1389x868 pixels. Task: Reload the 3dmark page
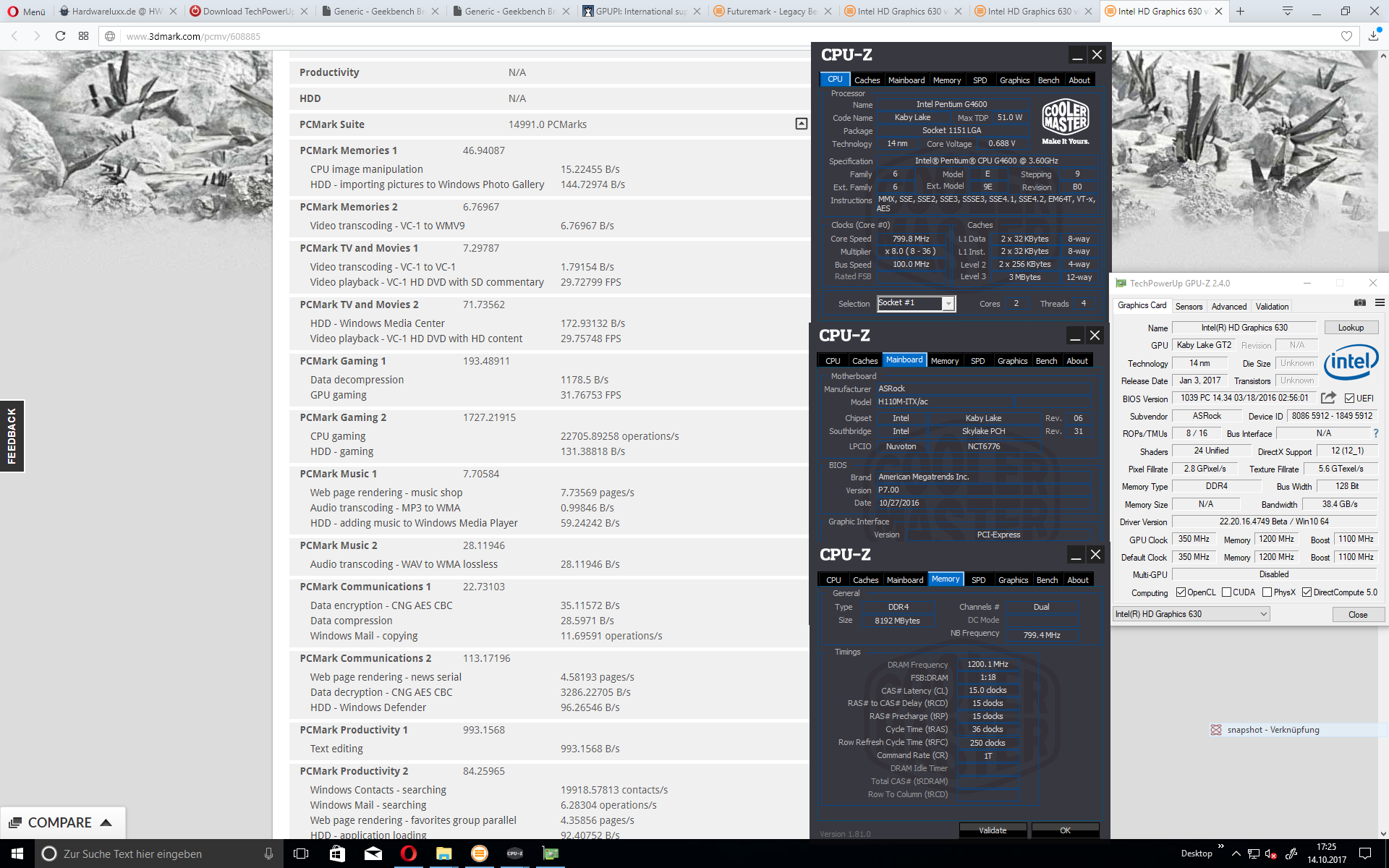click(x=61, y=36)
